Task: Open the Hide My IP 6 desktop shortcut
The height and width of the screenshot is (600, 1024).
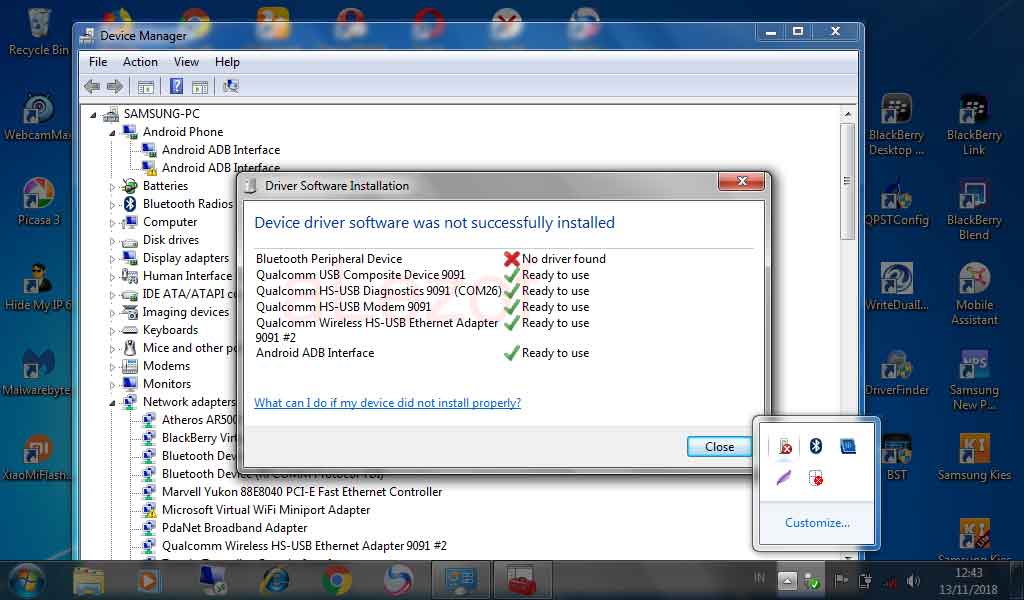Action: point(38,287)
